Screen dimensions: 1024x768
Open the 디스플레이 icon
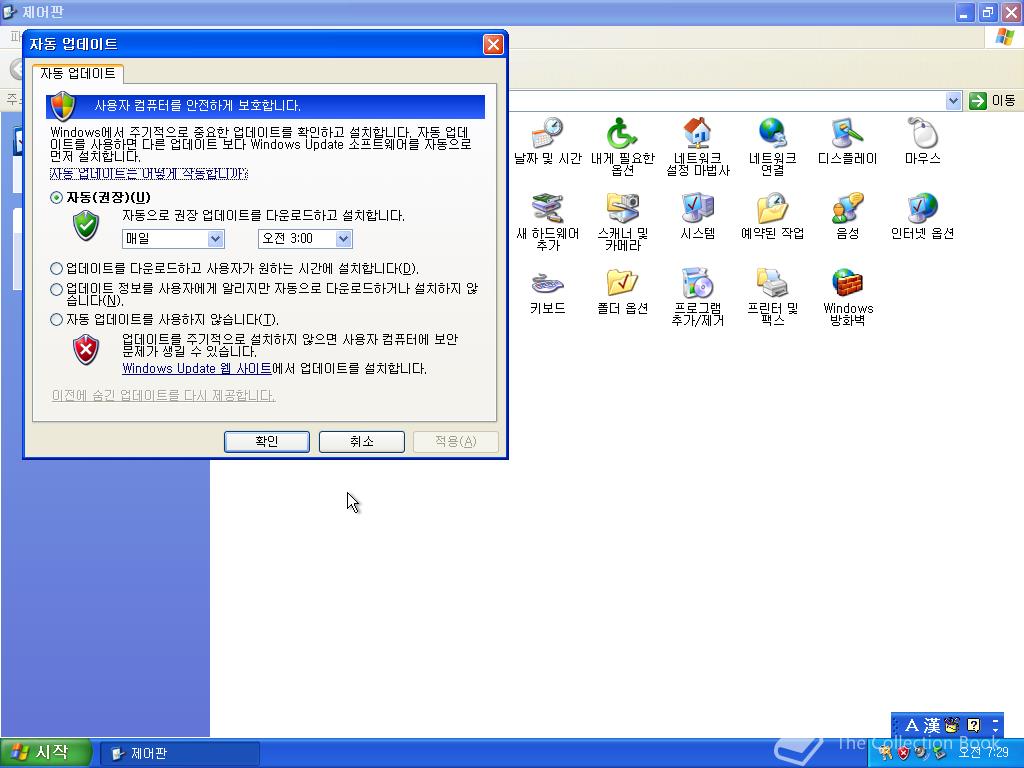tap(848, 141)
